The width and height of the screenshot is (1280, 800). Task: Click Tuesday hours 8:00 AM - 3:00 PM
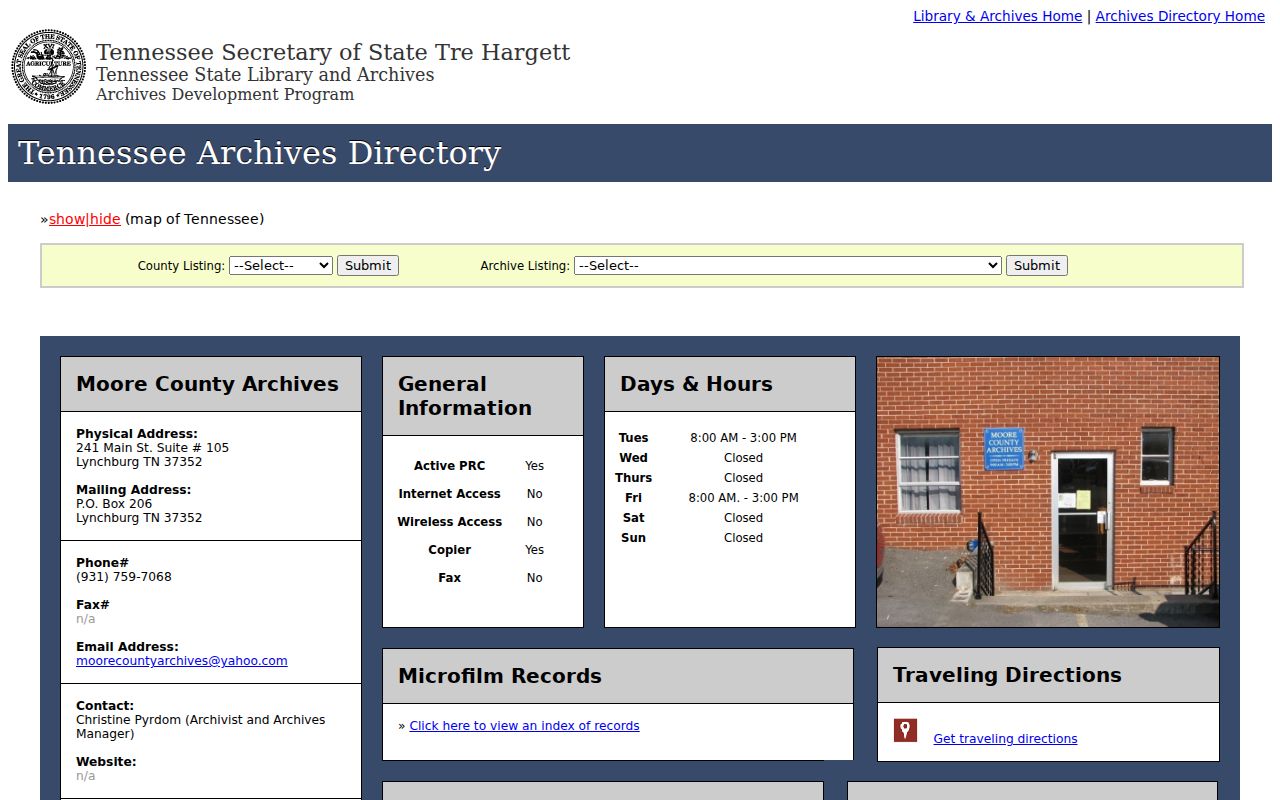pos(743,438)
